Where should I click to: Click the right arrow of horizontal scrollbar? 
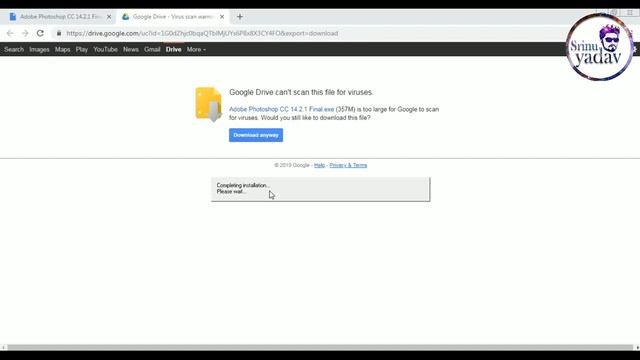(637, 347)
